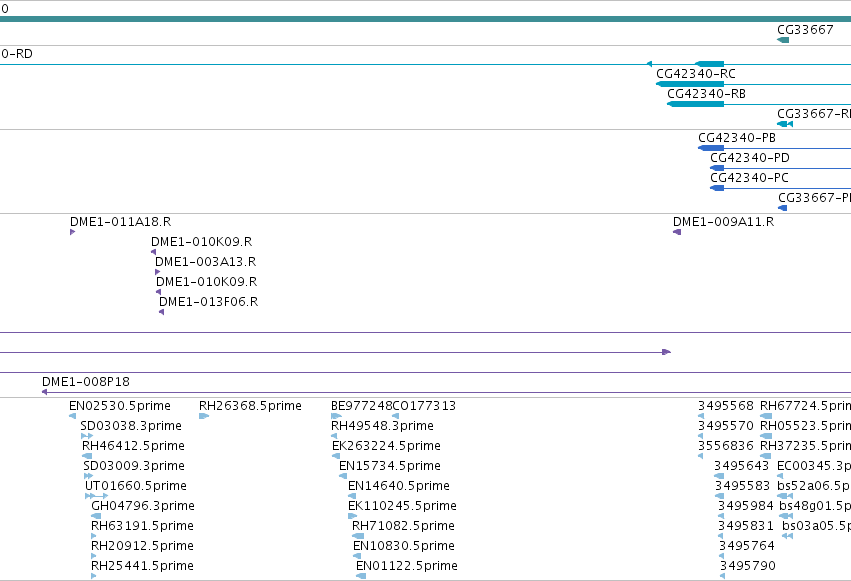Open RH25441.5prime EST
This screenshot has width=851, height=581.
(142, 566)
